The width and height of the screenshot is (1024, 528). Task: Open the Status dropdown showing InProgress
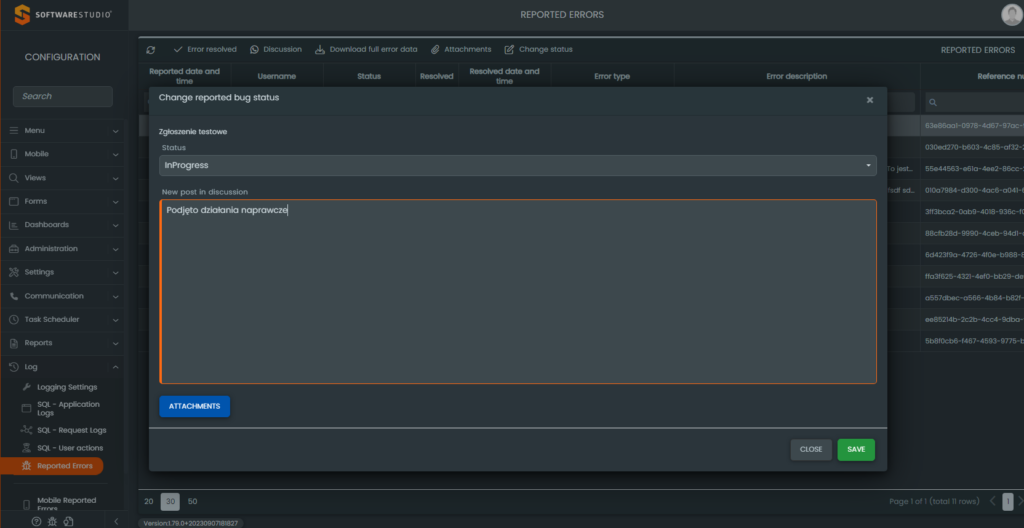[518, 165]
